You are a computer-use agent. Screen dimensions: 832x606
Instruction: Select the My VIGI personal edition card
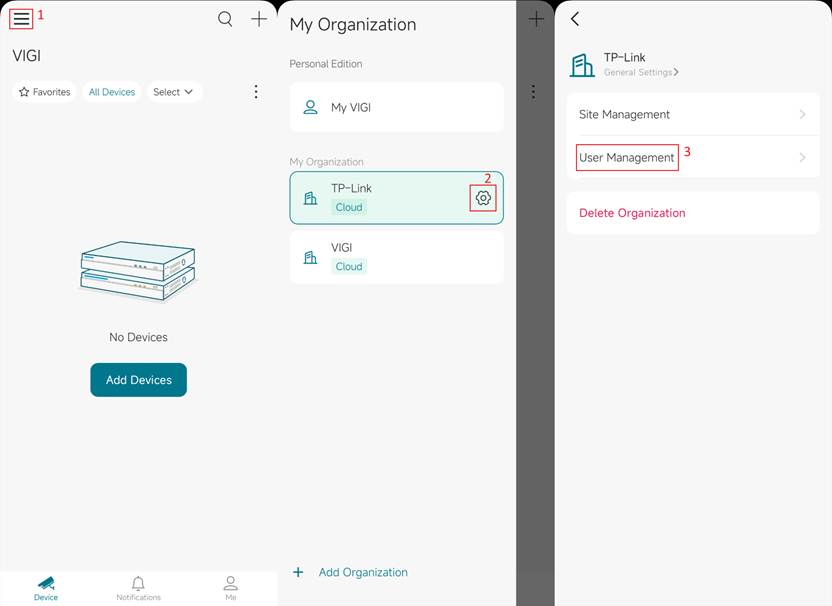396,107
